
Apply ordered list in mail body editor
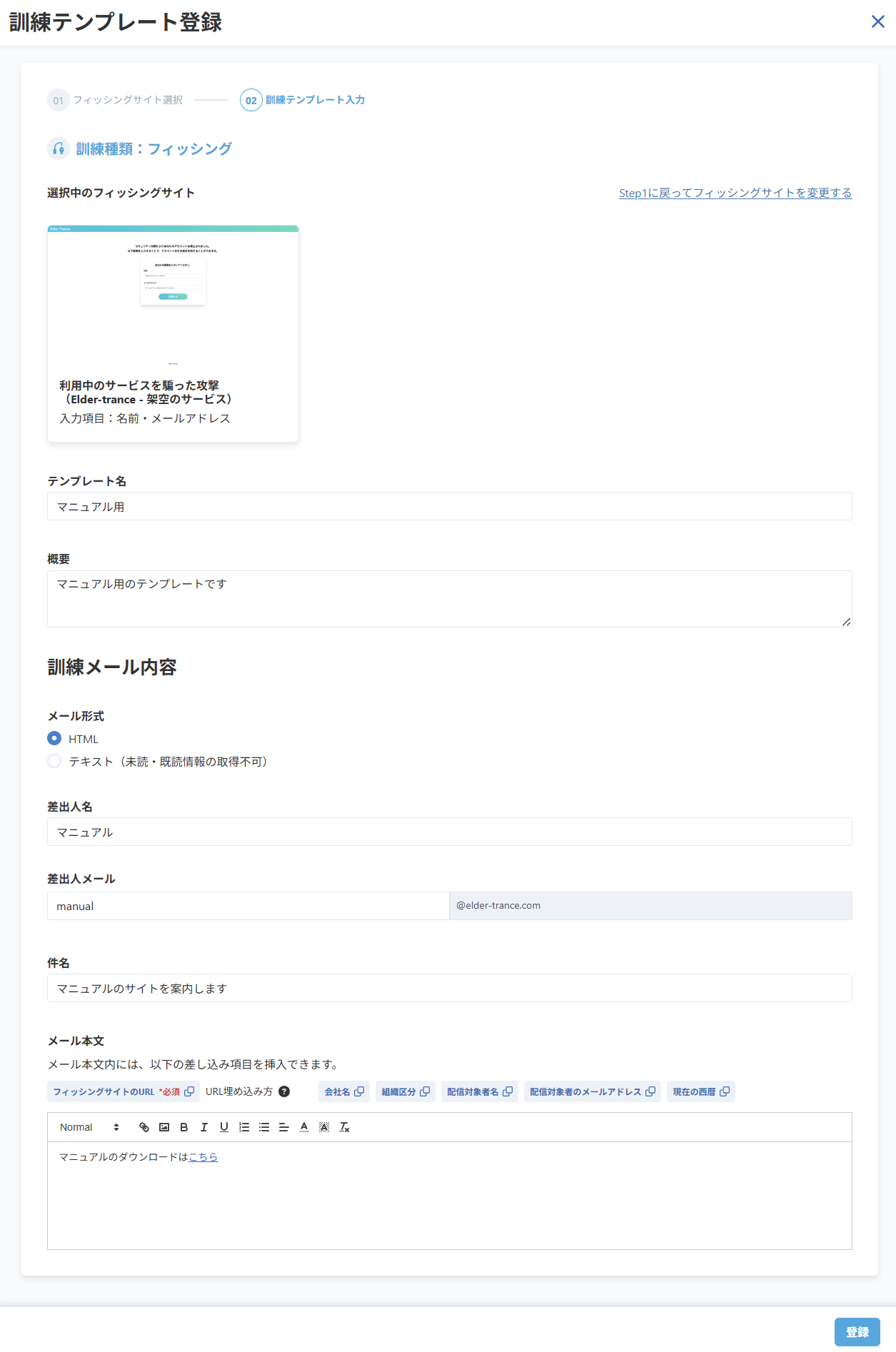pyautogui.click(x=244, y=1127)
